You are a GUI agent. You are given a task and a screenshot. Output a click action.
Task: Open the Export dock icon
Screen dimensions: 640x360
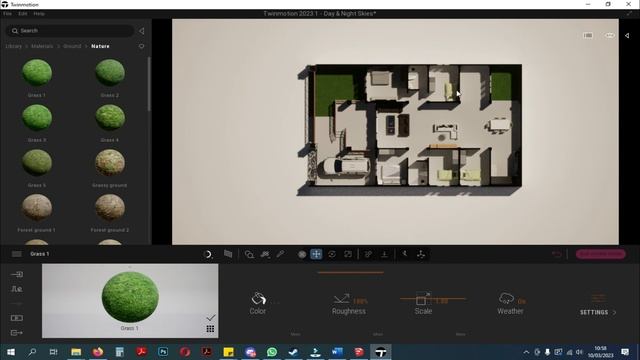[x=17, y=333]
